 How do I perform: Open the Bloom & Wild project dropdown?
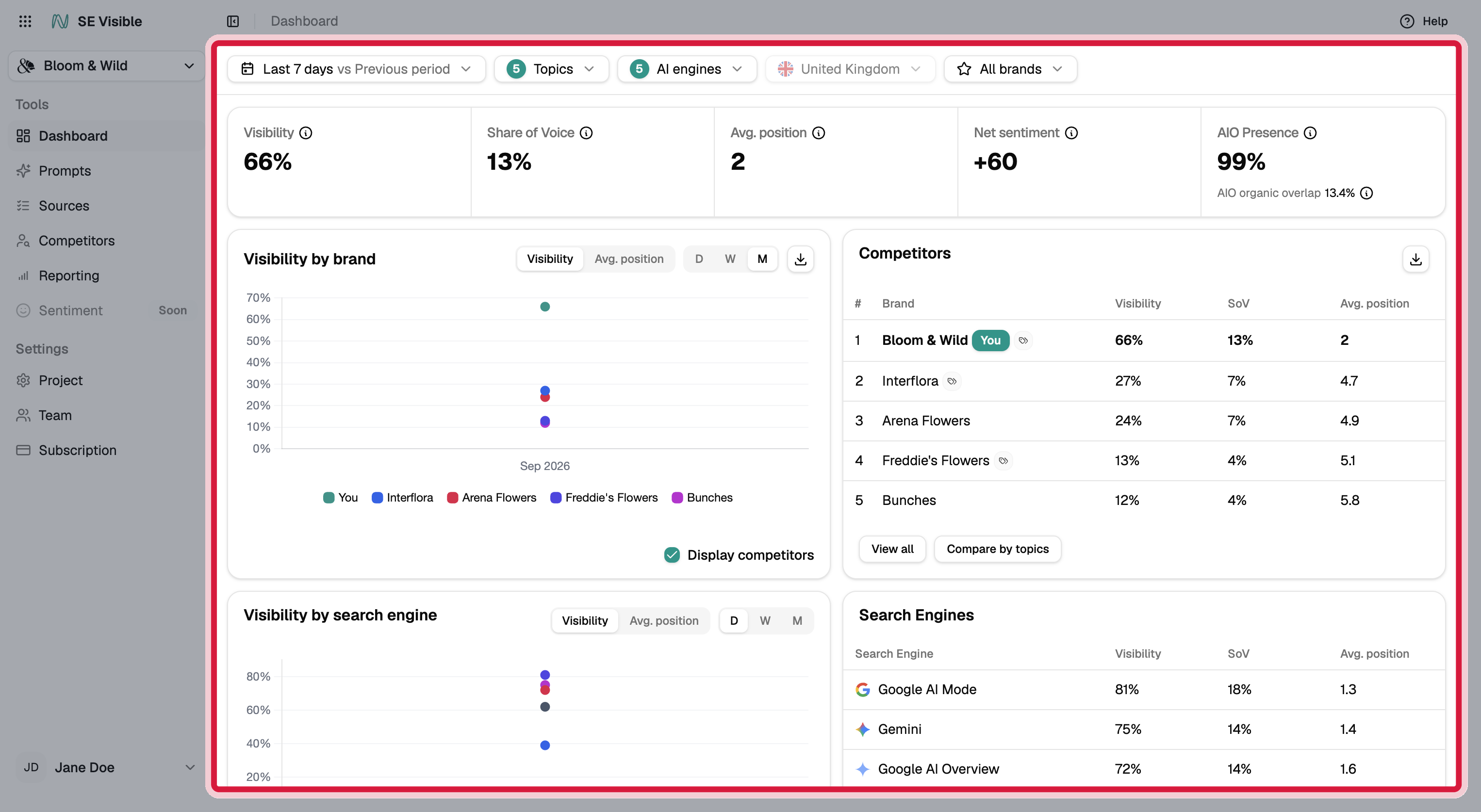coord(106,66)
